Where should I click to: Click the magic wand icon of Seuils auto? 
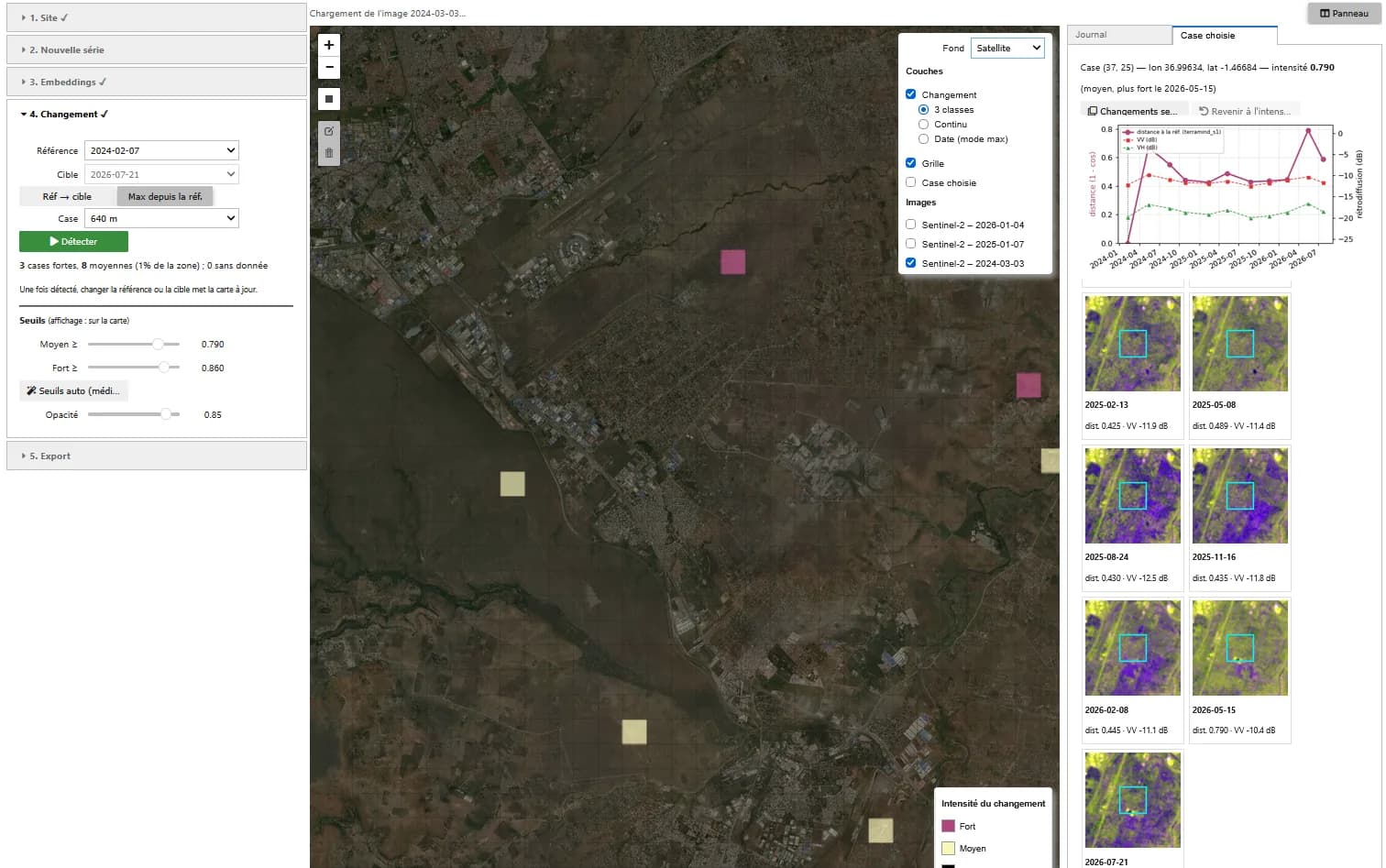pos(32,390)
